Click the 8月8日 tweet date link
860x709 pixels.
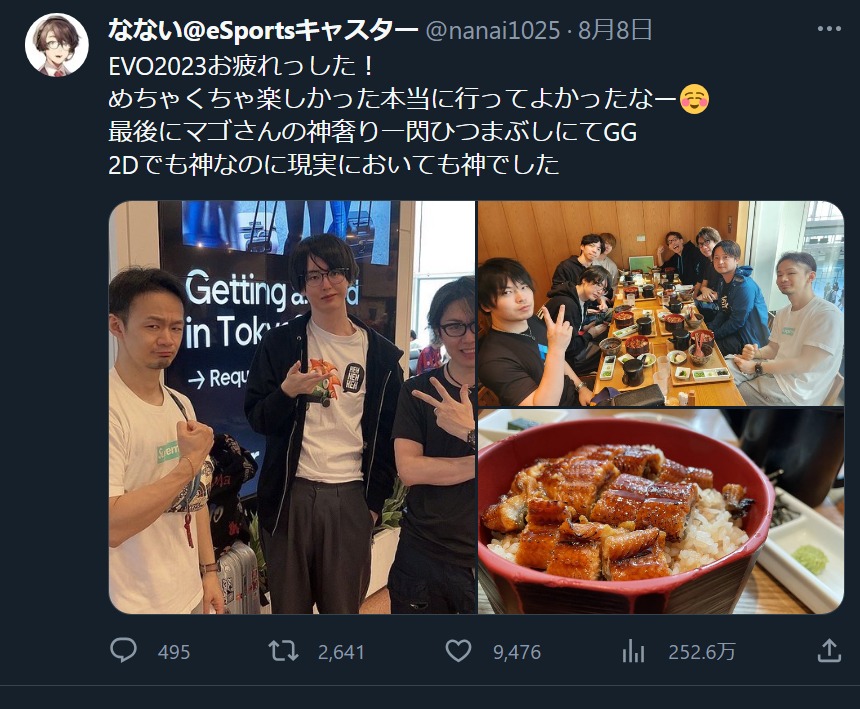[x=615, y=30]
